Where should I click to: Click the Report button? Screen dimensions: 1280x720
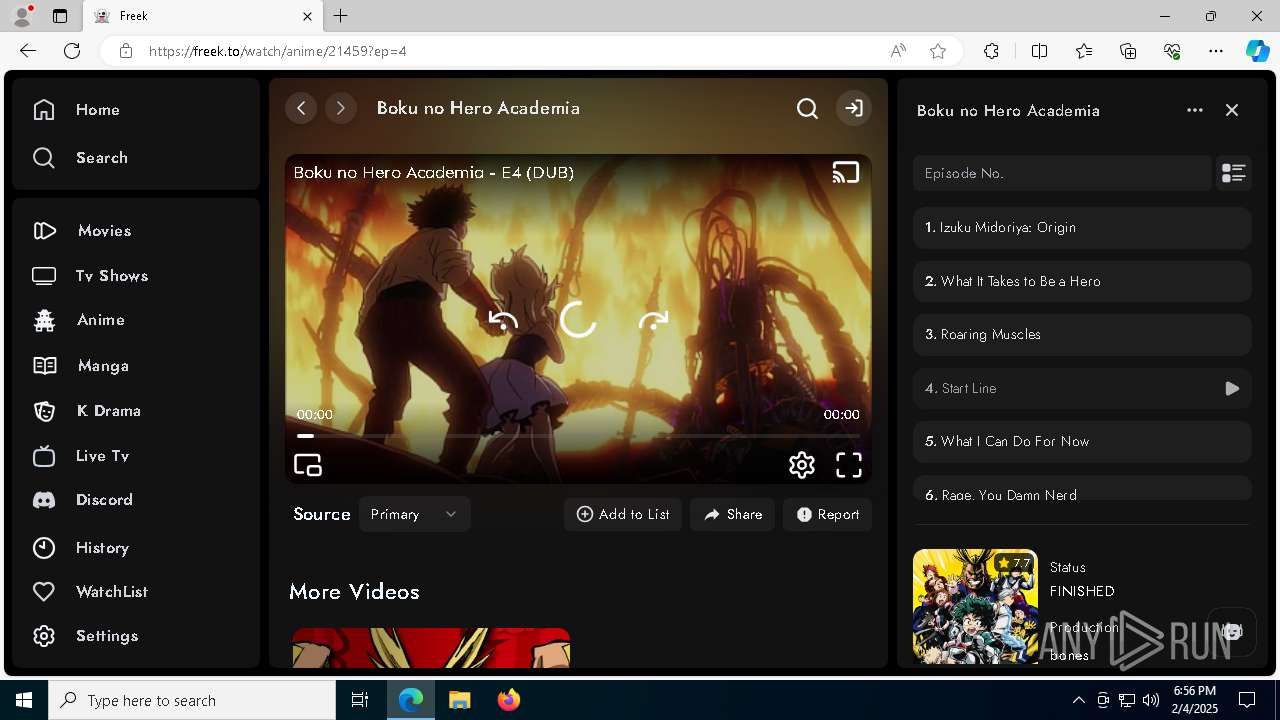828,514
